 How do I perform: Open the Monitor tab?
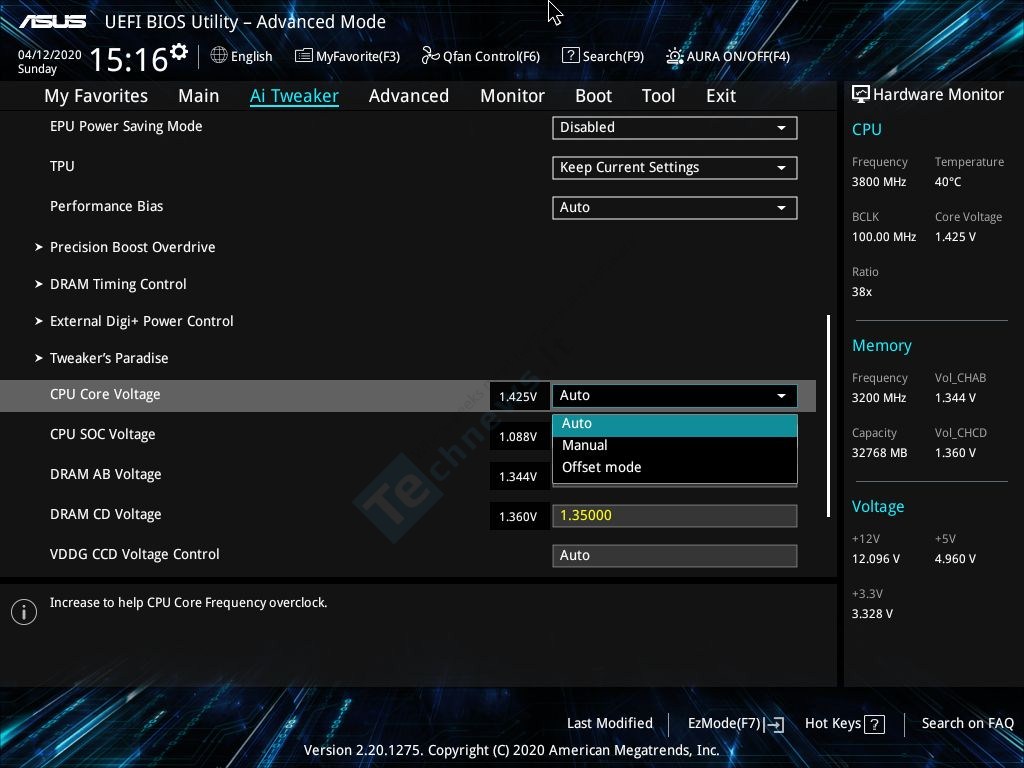click(x=512, y=96)
